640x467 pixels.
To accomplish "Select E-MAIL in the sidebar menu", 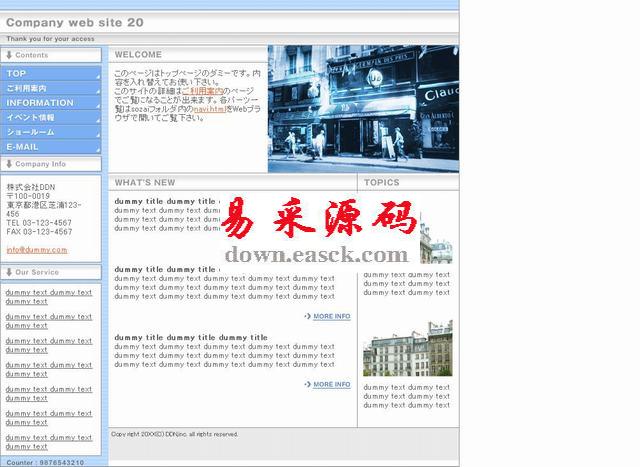I will [52, 146].
